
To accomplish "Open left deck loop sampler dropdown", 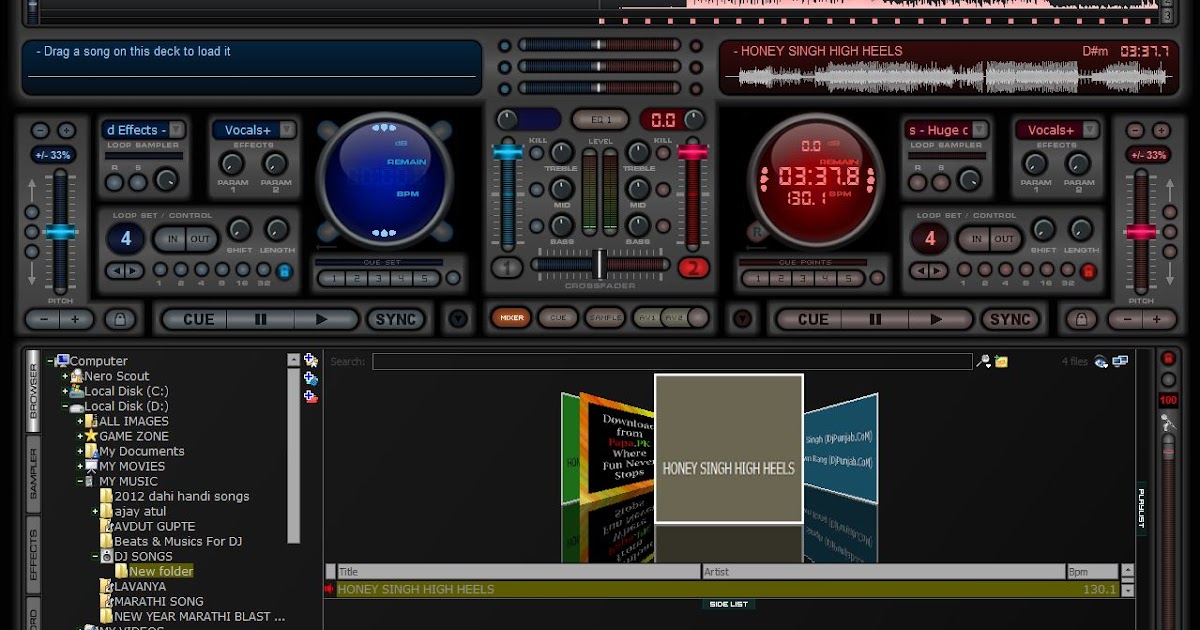I will (x=176, y=130).
